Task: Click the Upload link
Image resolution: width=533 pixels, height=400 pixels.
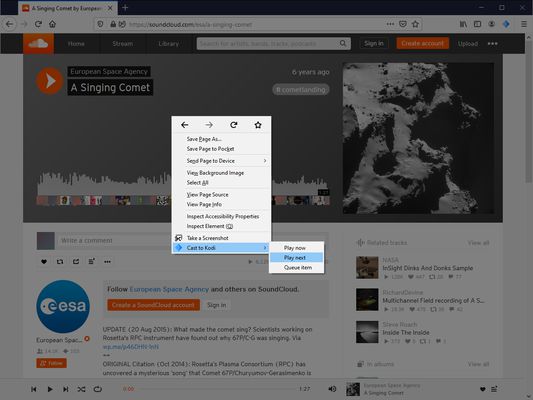Action: pyautogui.click(x=468, y=44)
